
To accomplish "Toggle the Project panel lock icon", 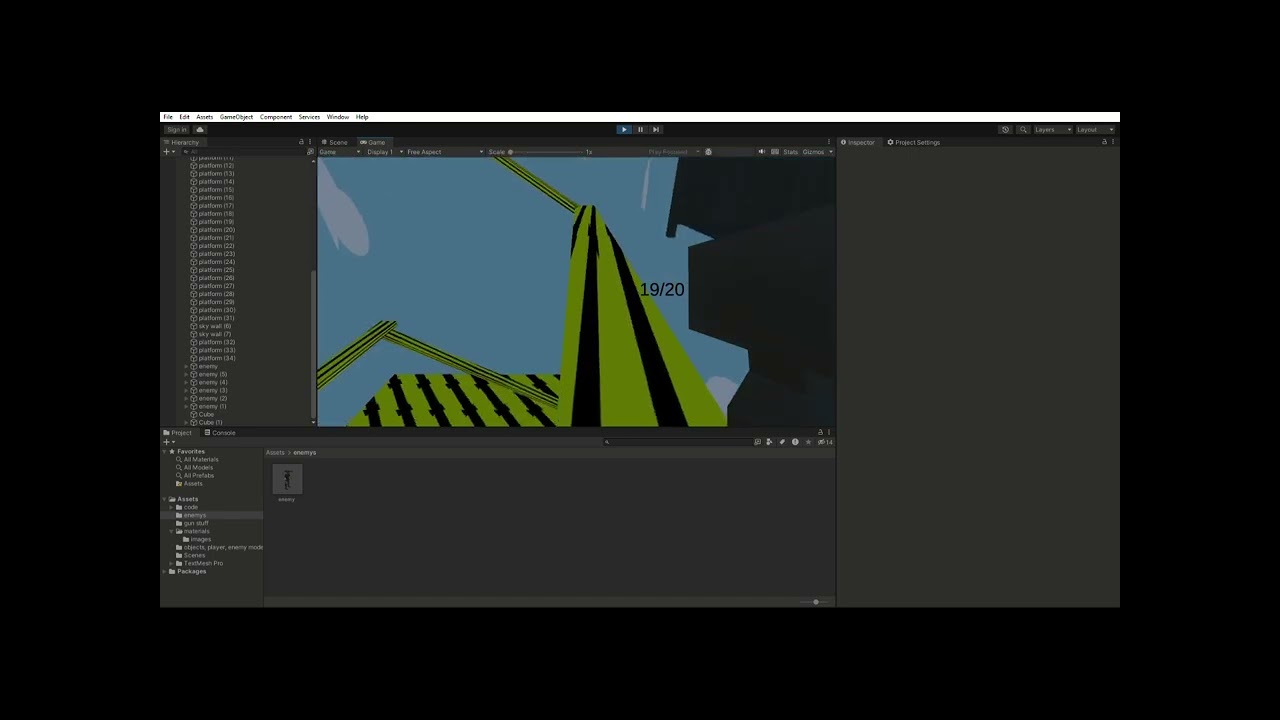I will pos(820,432).
